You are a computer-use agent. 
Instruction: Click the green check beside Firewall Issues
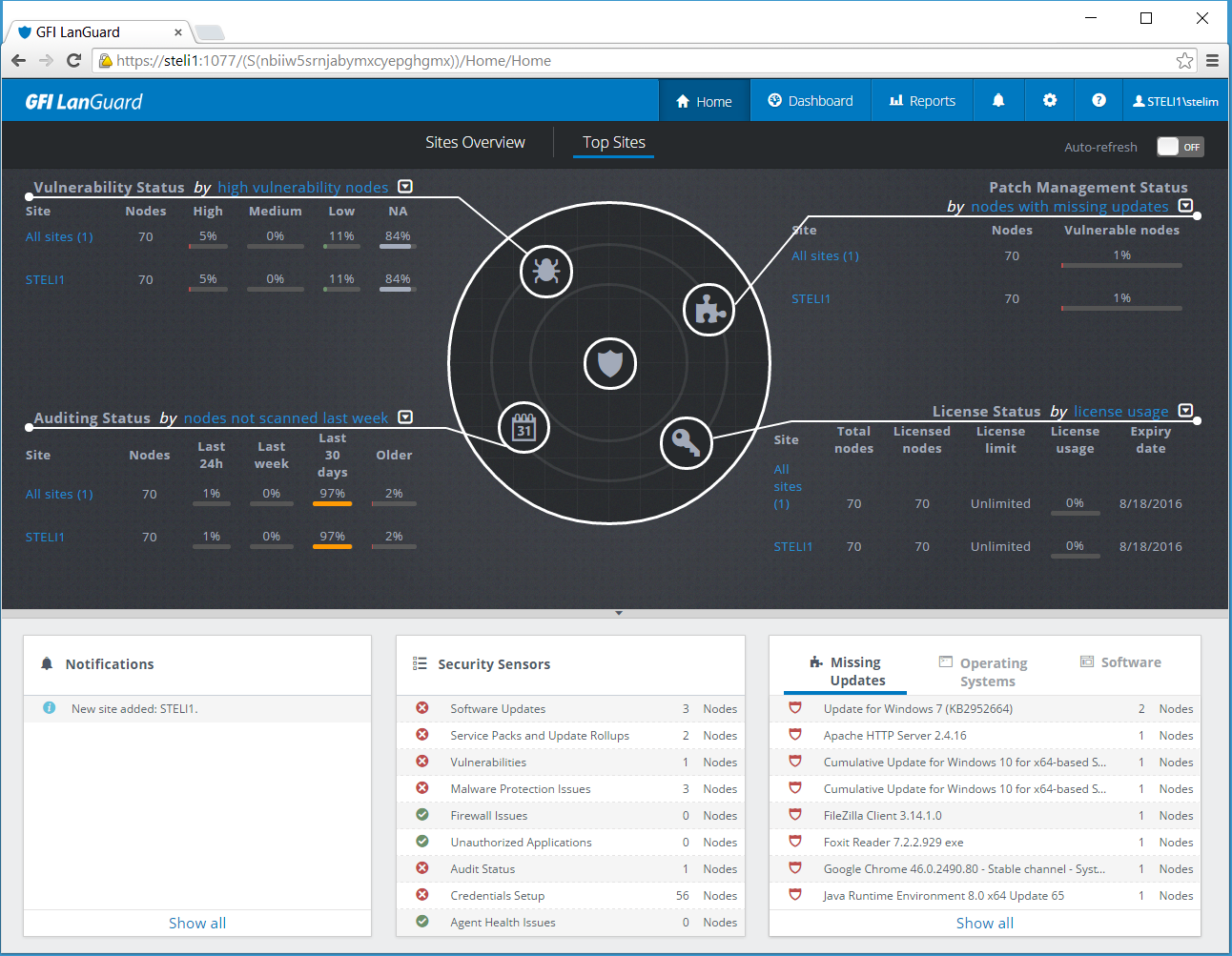[421, 815]
